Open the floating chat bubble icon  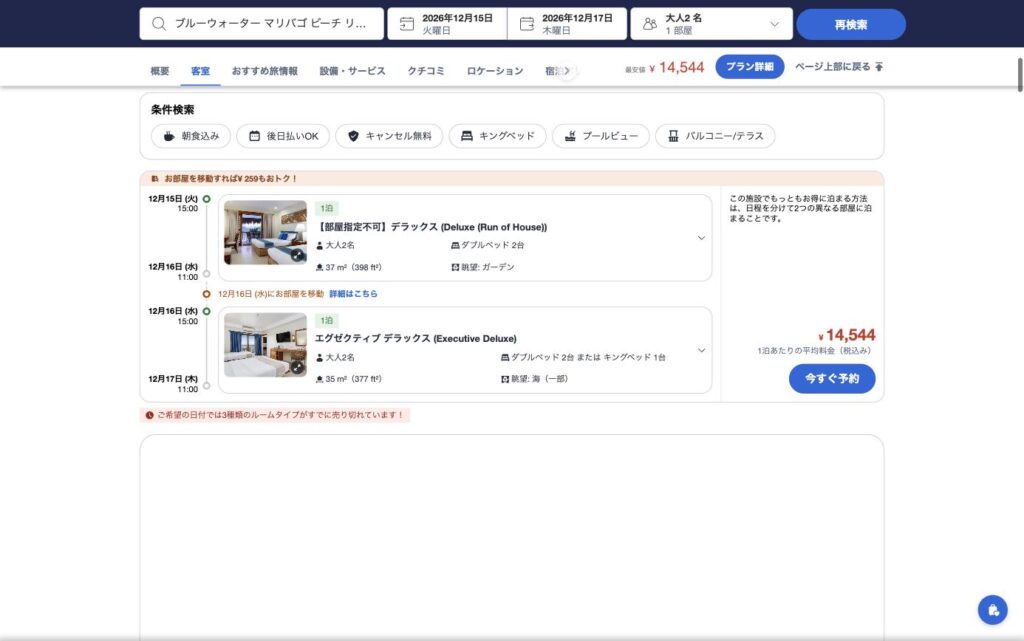[x=993, y=610]
